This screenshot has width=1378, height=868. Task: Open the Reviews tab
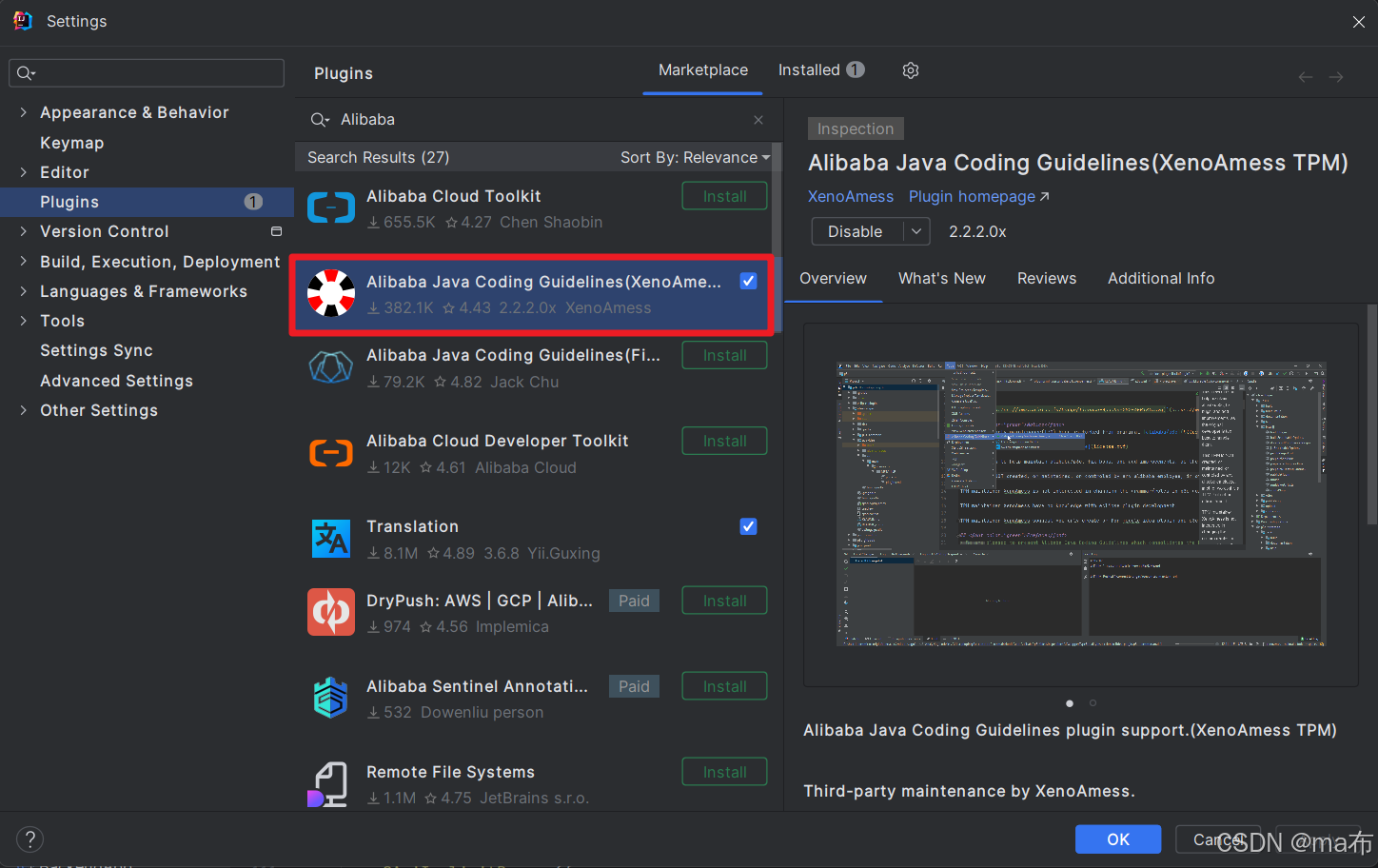[1047, 279]
